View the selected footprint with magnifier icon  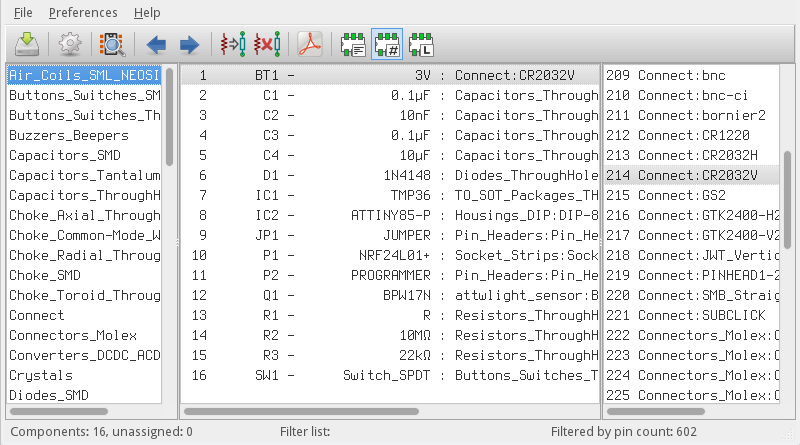coord(113,44)
